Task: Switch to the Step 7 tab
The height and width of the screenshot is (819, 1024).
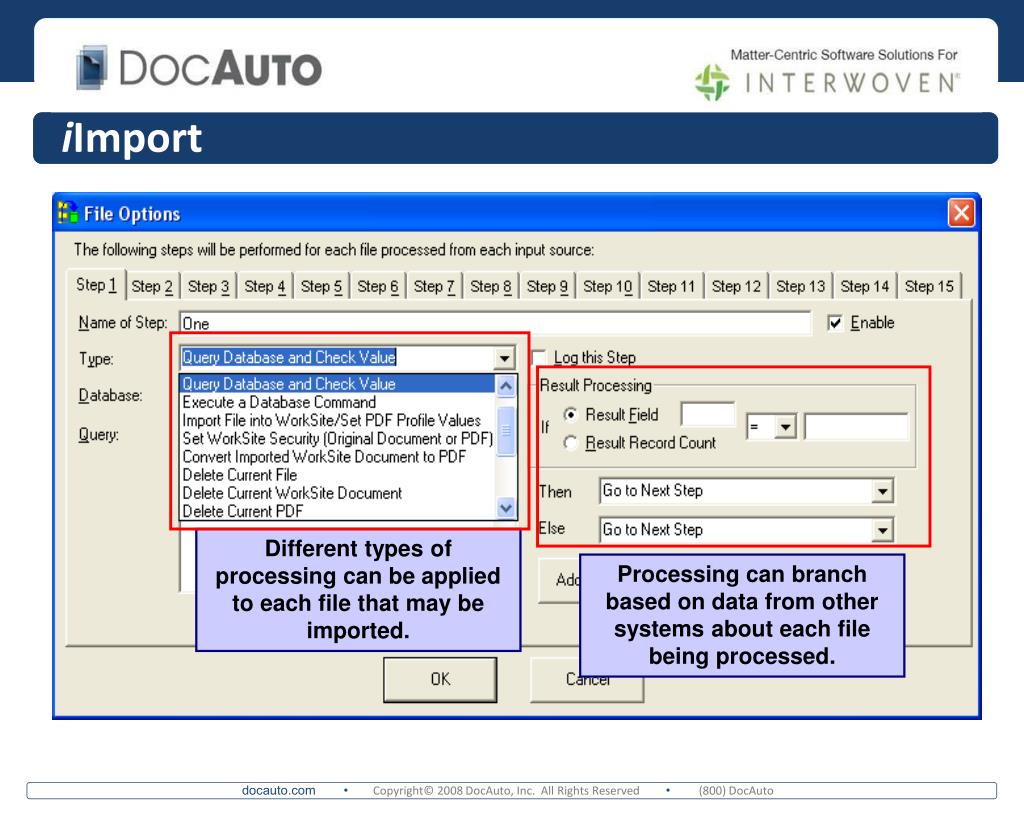Action: click(x=434, y=286)
